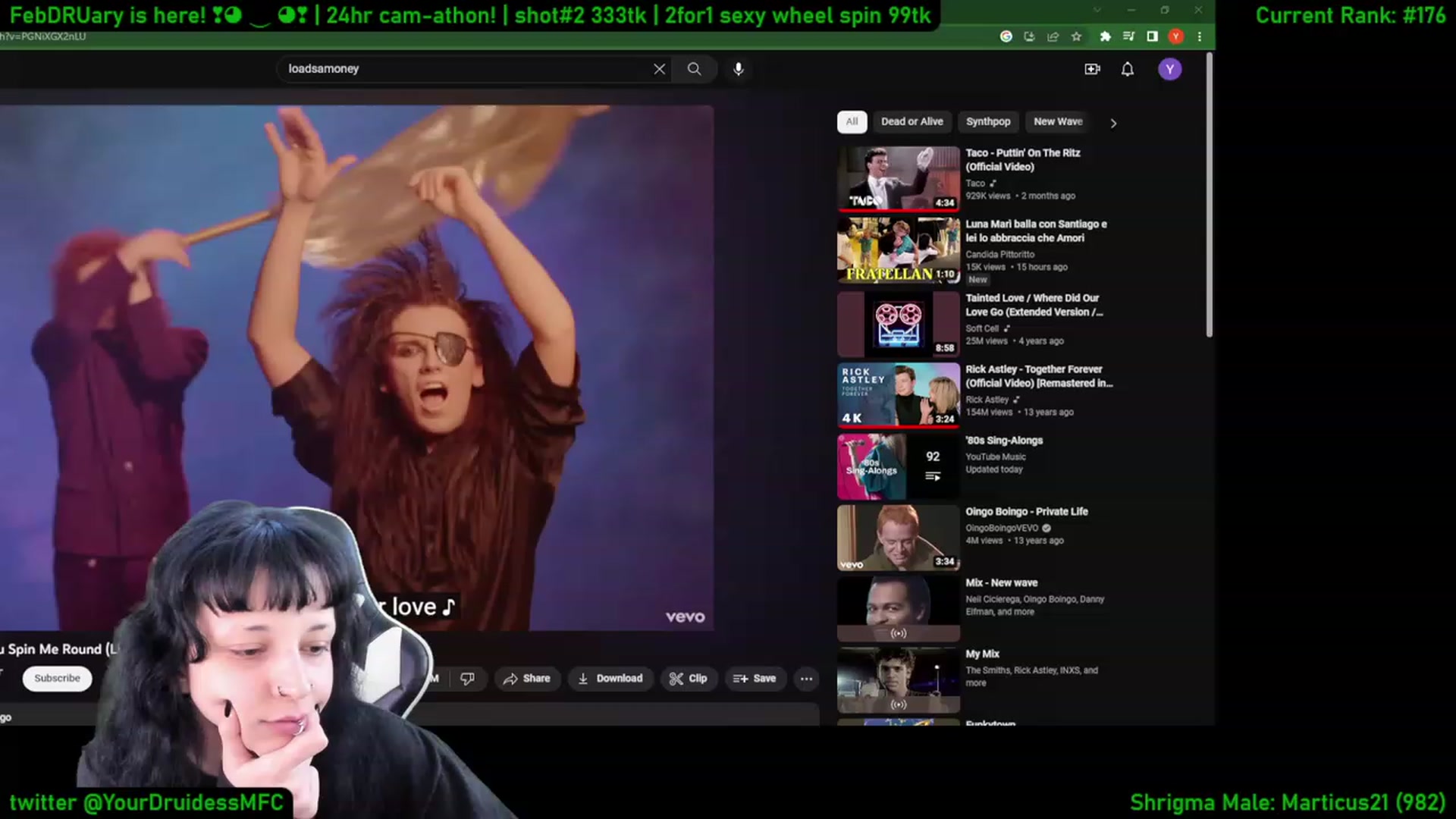
Task: Share the video
Action: (x=527, y=679)
